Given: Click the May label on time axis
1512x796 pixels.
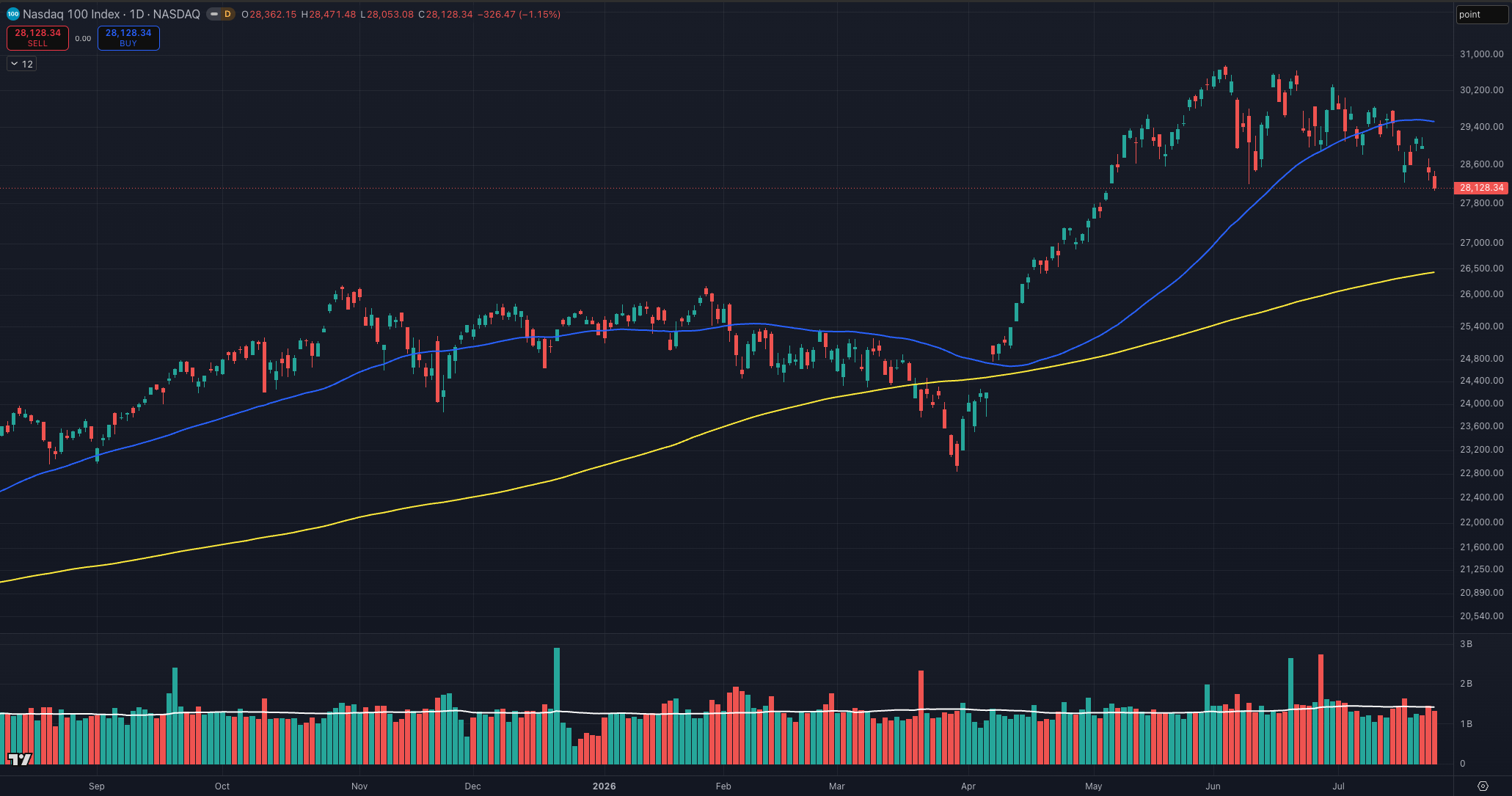Looking at the screenshot, I should [x=1094, y=786].
